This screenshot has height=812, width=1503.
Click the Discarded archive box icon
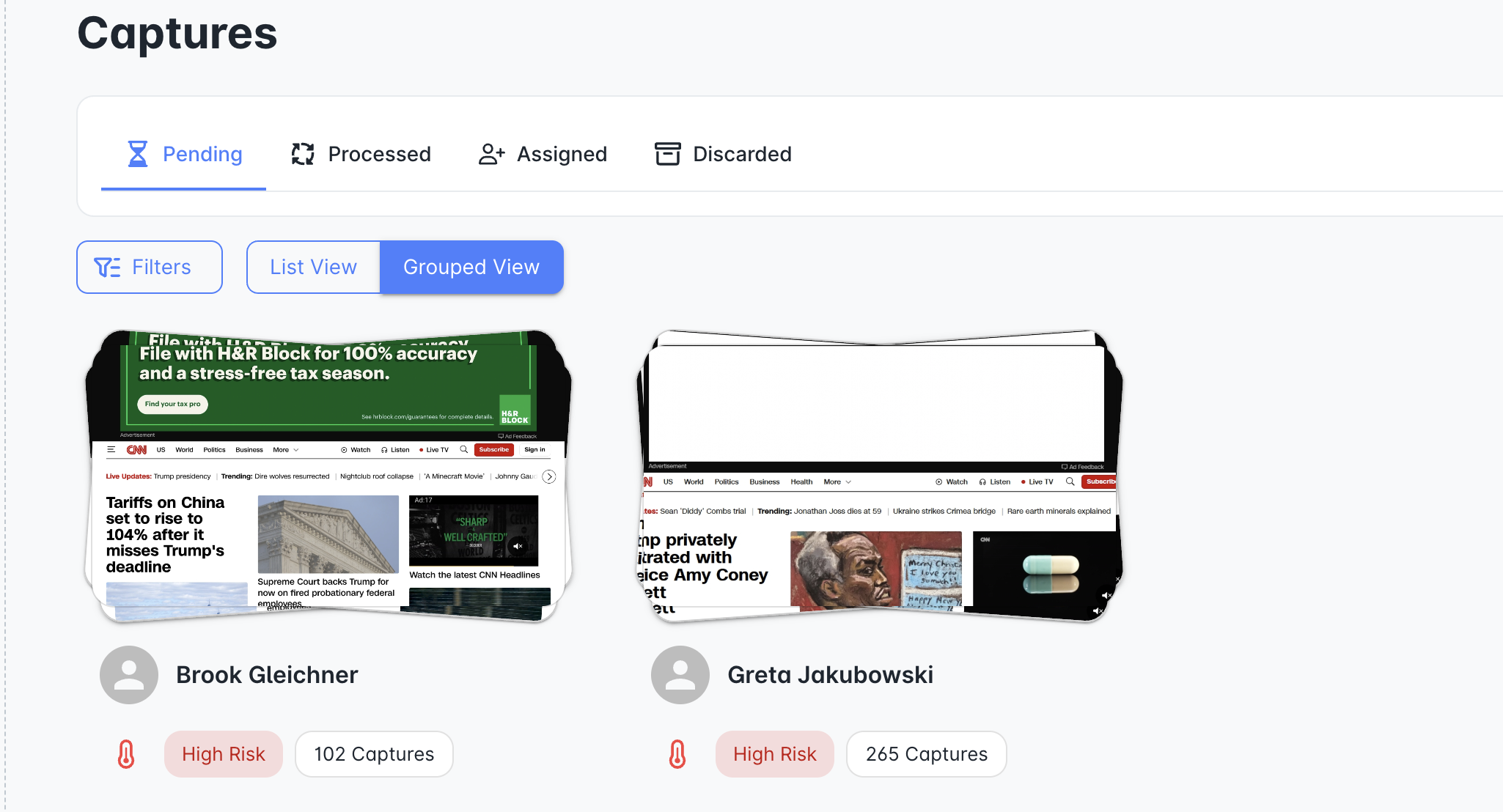pos(668,154)
